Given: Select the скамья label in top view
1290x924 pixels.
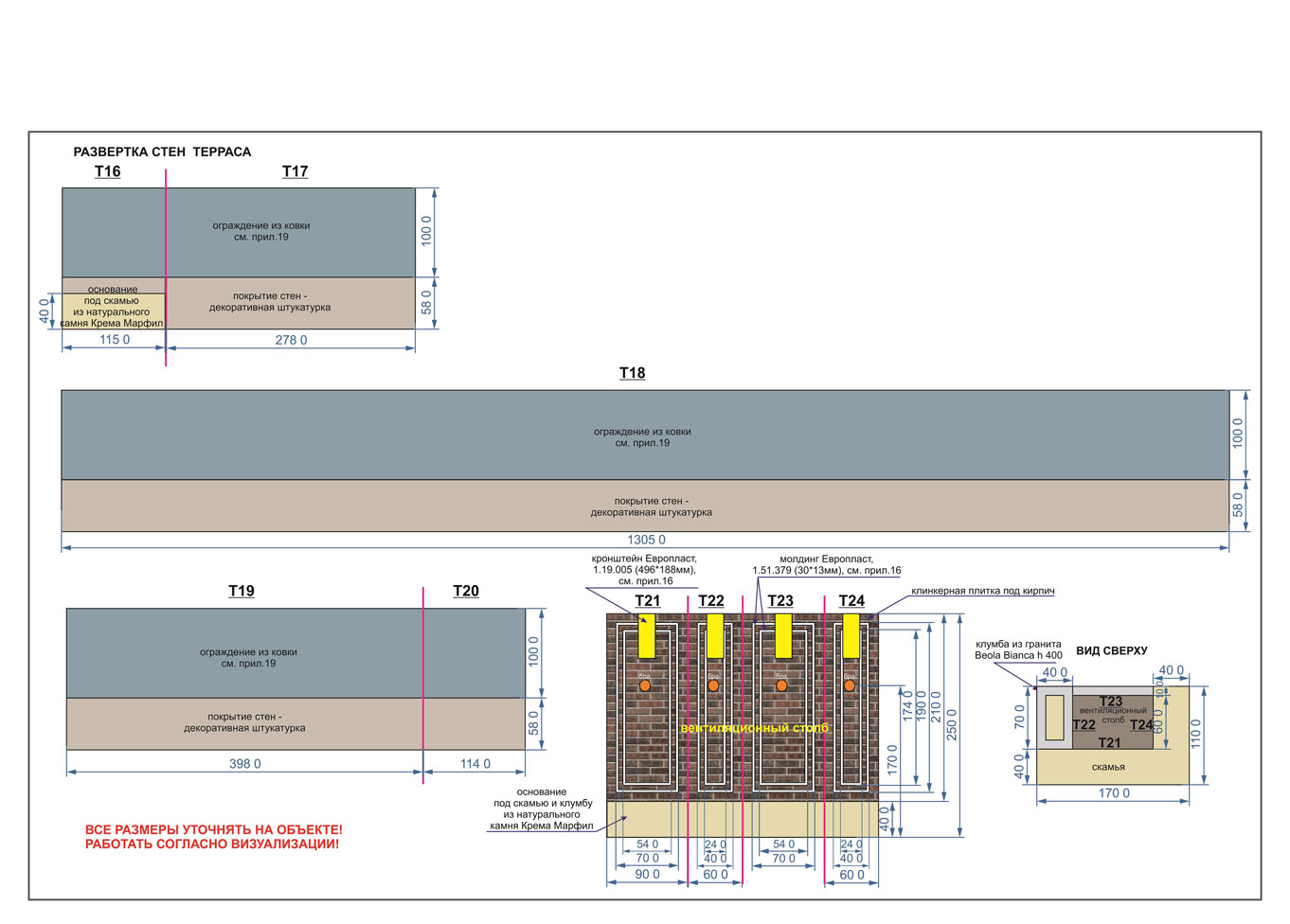Looking at the screenshot, I should [x=1108, y=767].
